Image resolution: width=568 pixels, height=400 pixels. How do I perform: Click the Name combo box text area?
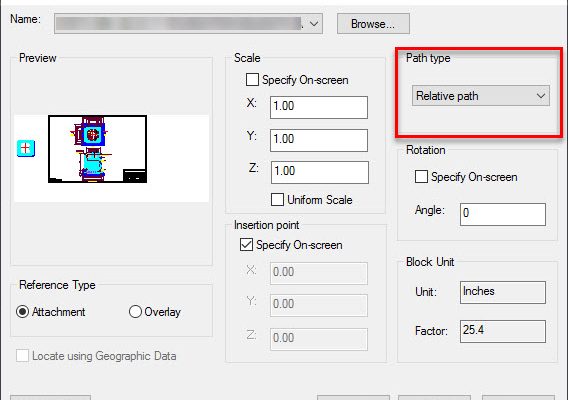[x=180, y=24]
